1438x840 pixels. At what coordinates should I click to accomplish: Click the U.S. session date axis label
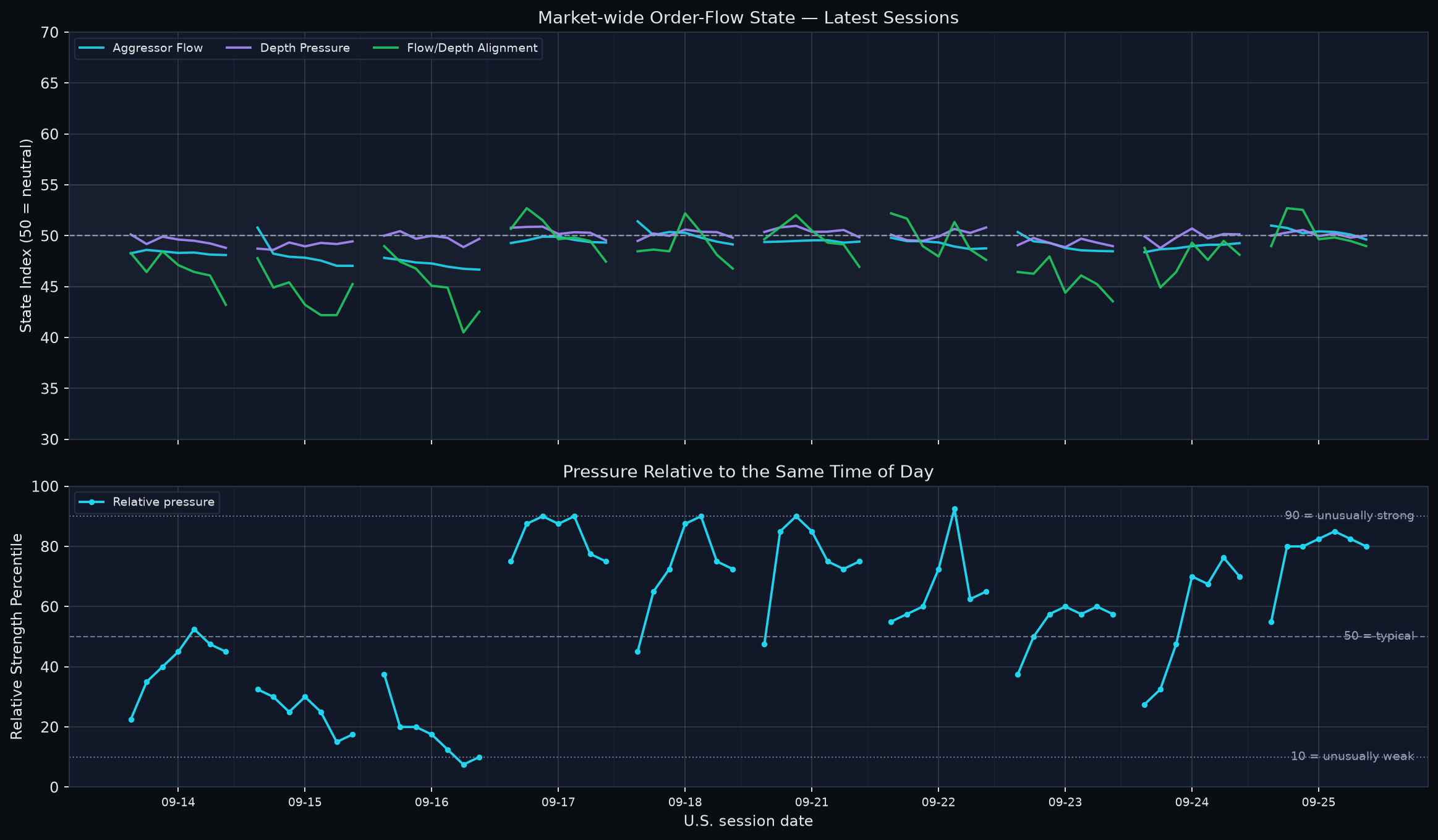(x=748, y=821)
